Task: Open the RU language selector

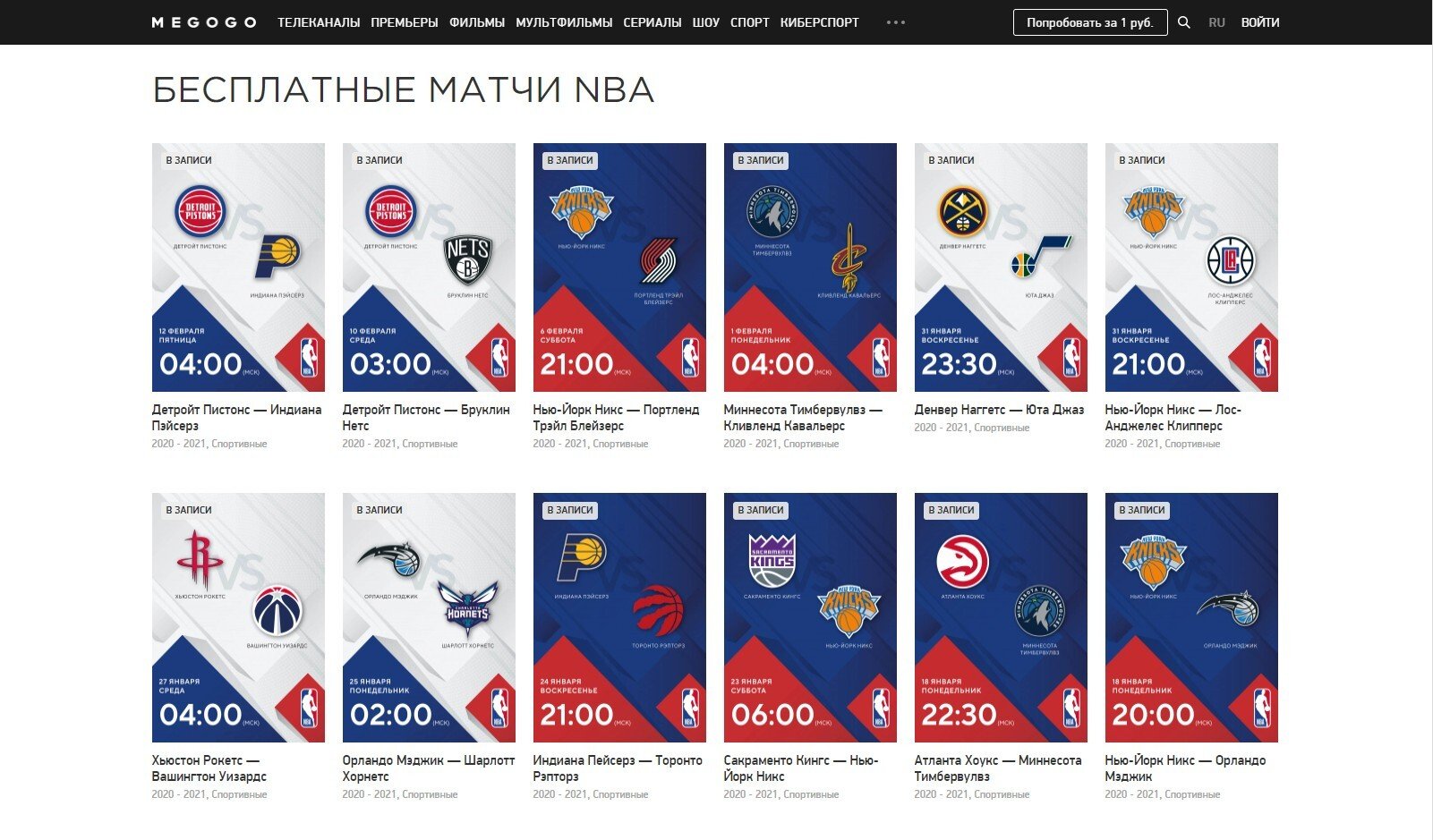Action: [x=1216, y=22]
